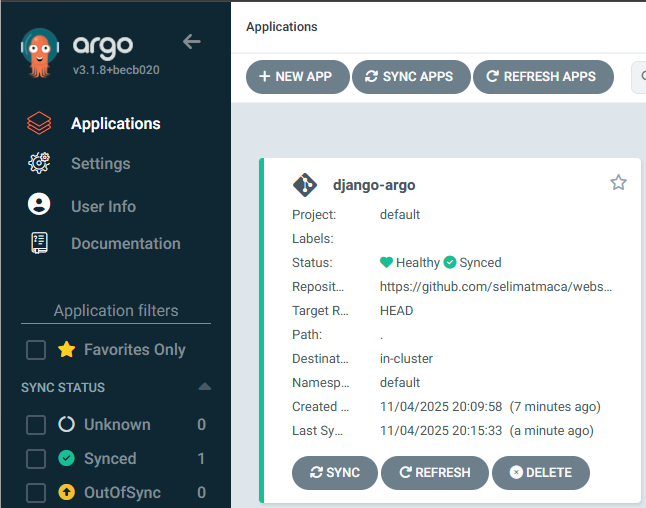
Task: Toggle the OutOfSync filter checkbox
Action: tap(36, 493)
